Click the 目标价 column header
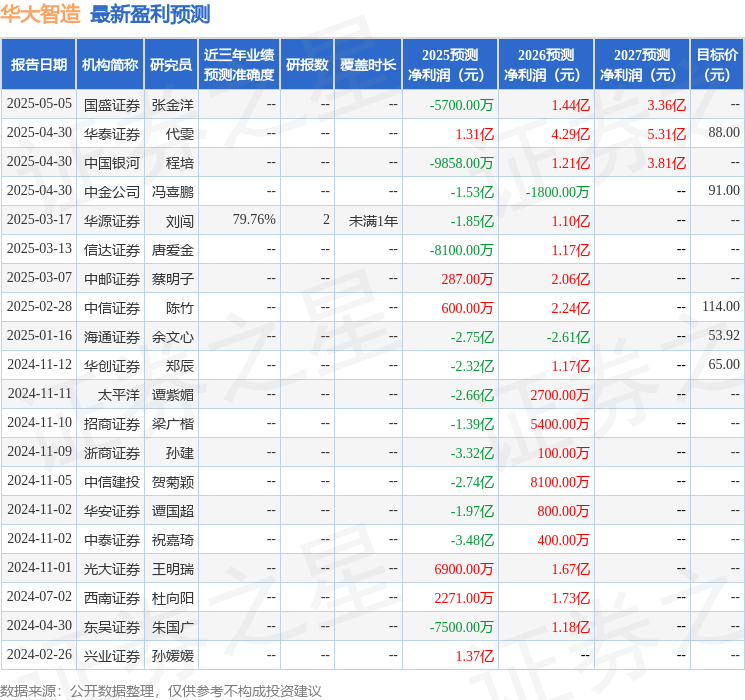The image size is (745, 700). [x=717, y=65]
